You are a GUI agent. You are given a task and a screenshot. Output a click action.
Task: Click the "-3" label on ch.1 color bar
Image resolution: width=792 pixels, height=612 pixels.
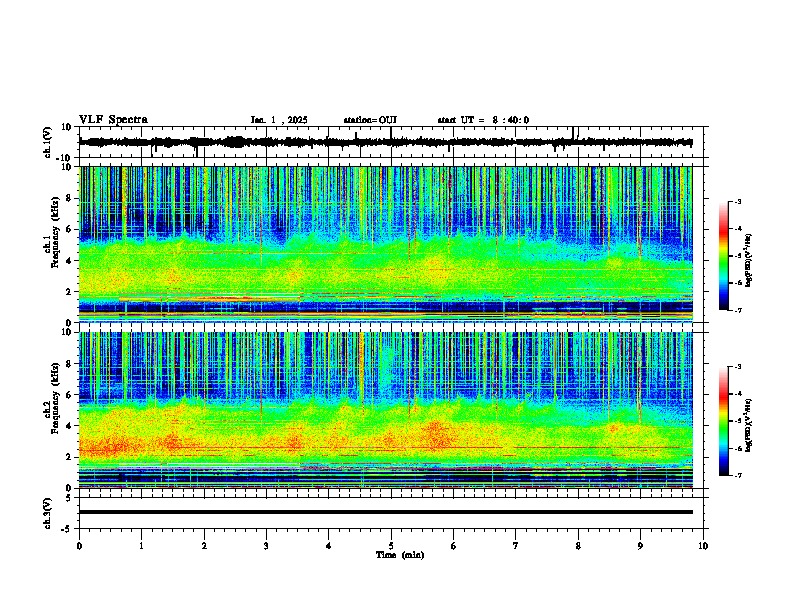pos(737,201)
